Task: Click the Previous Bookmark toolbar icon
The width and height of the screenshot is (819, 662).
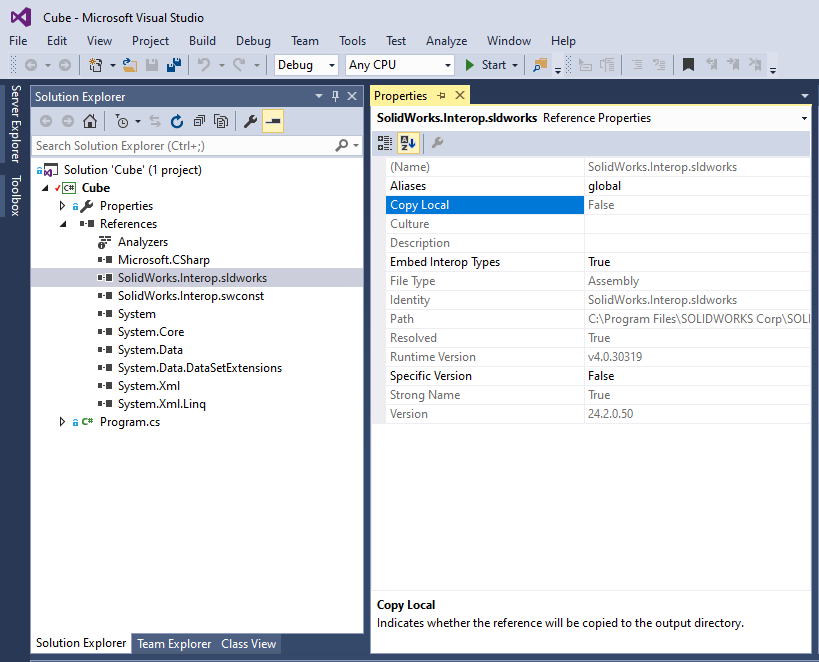Action: (711, 65)
